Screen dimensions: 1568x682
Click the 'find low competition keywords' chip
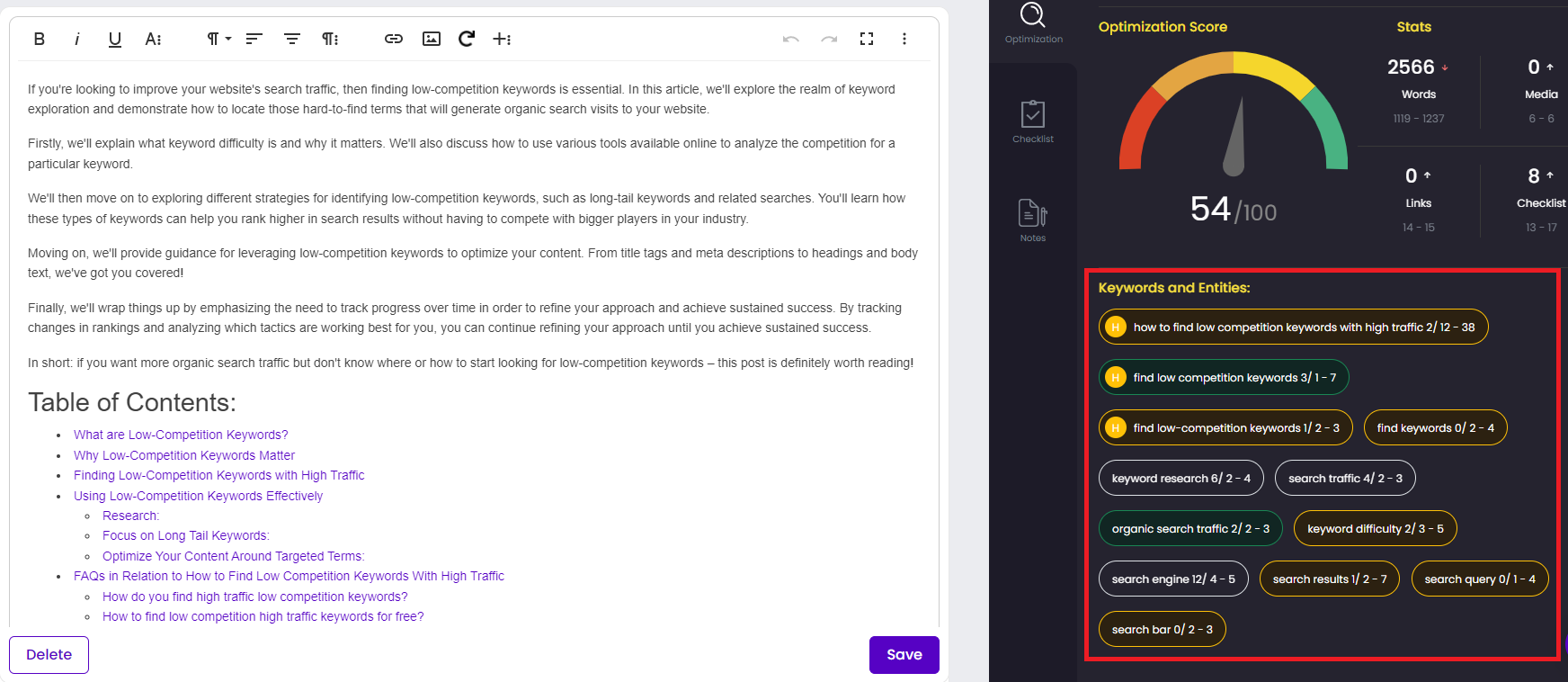(x=1223, y=377)
